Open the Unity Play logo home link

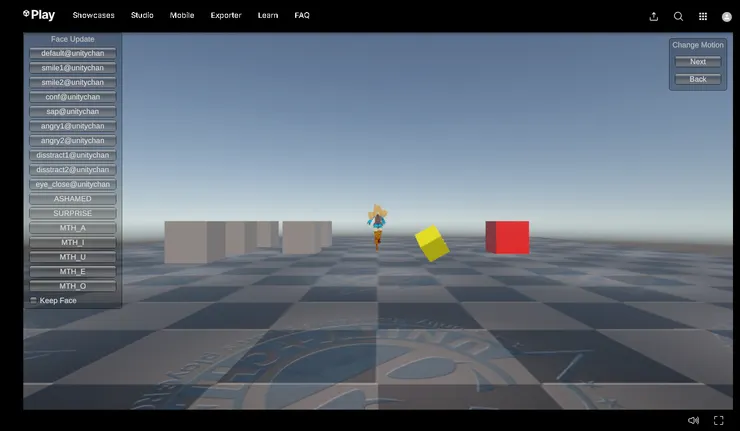point(39,15)
